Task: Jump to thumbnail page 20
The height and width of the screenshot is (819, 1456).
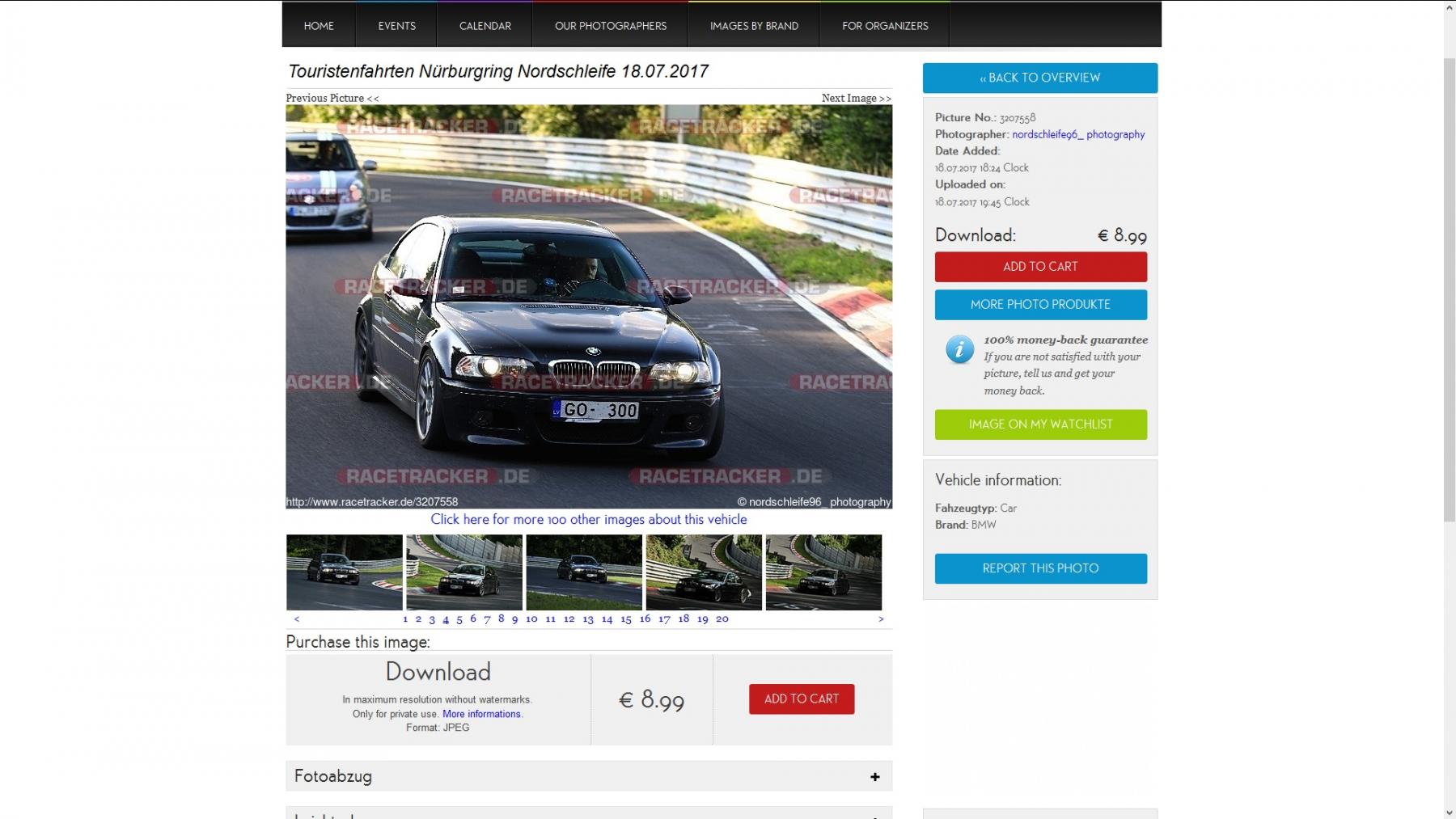Action: click(722, 618)
